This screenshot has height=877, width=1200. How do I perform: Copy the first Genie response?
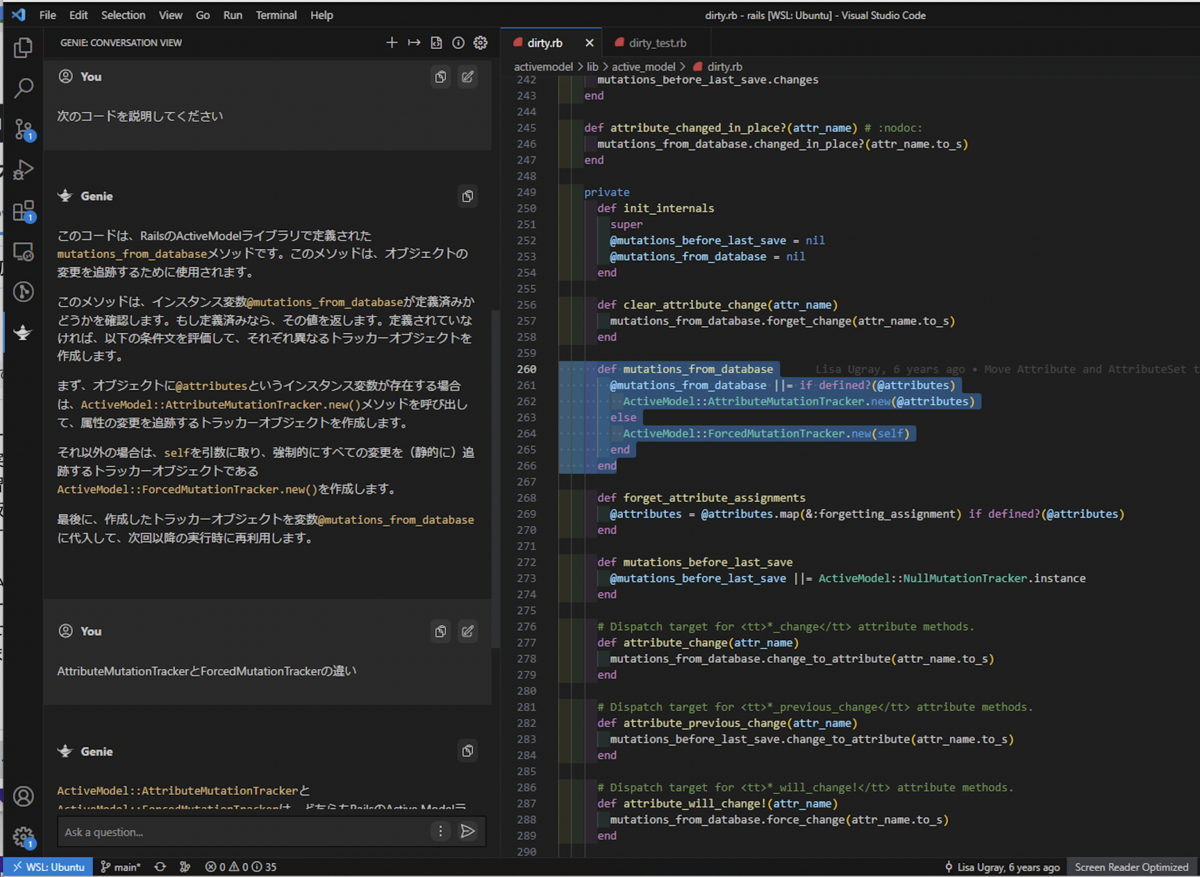coord(467,197)
